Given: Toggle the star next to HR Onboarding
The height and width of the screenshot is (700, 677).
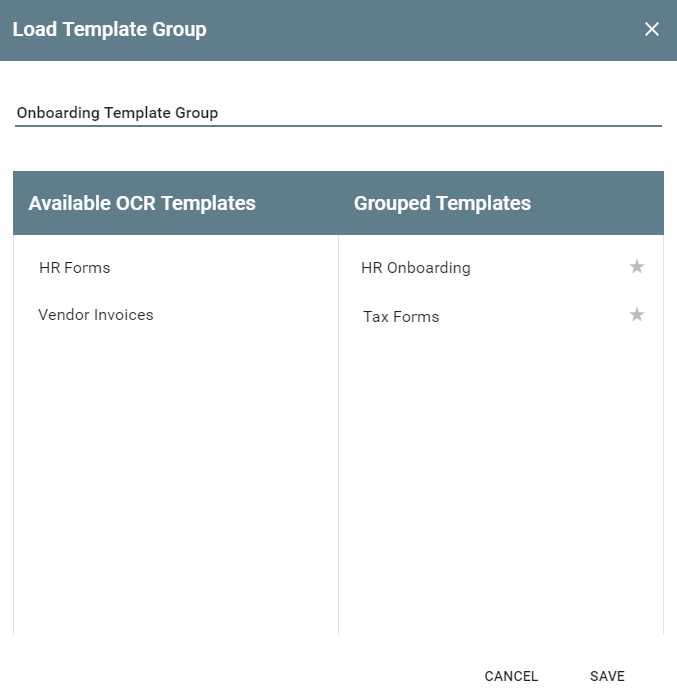Looking at the screenshot, I should [637, 267].
